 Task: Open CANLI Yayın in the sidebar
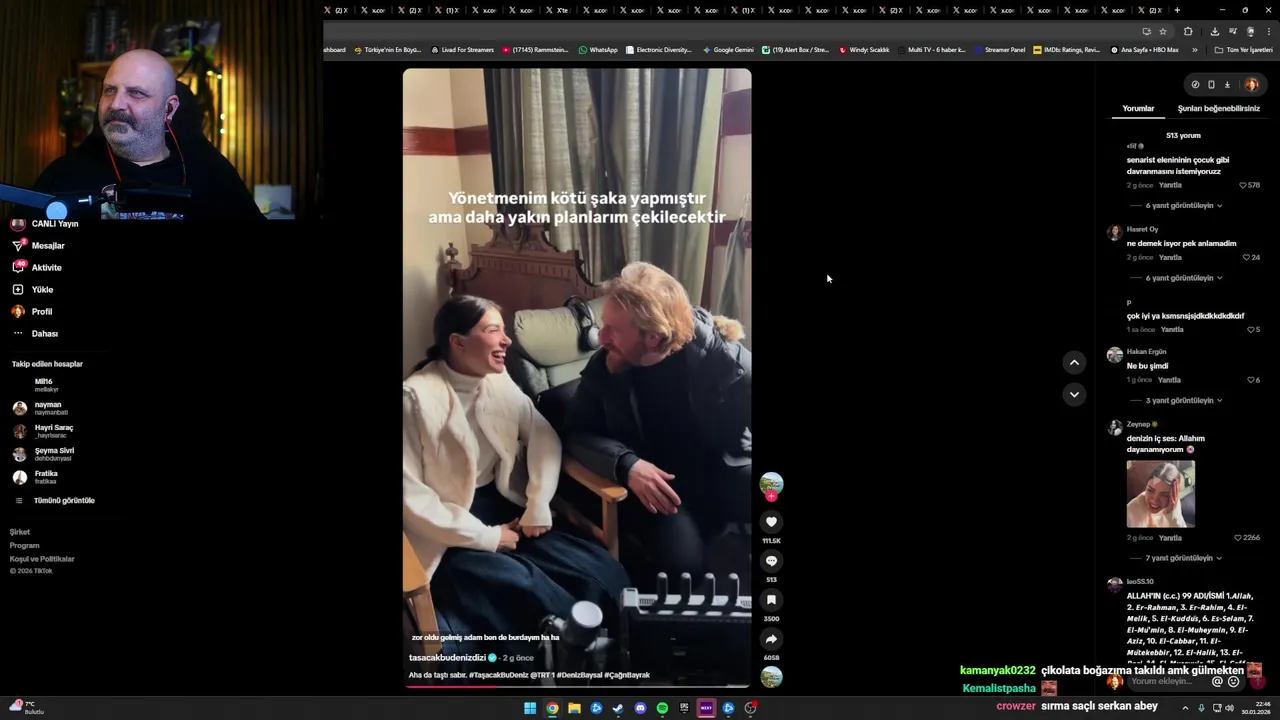tap(44, 224)
